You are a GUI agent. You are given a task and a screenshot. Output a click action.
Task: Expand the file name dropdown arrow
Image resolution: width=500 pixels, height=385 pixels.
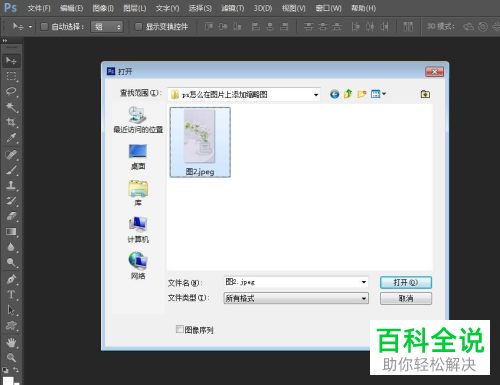click(364, 282)
